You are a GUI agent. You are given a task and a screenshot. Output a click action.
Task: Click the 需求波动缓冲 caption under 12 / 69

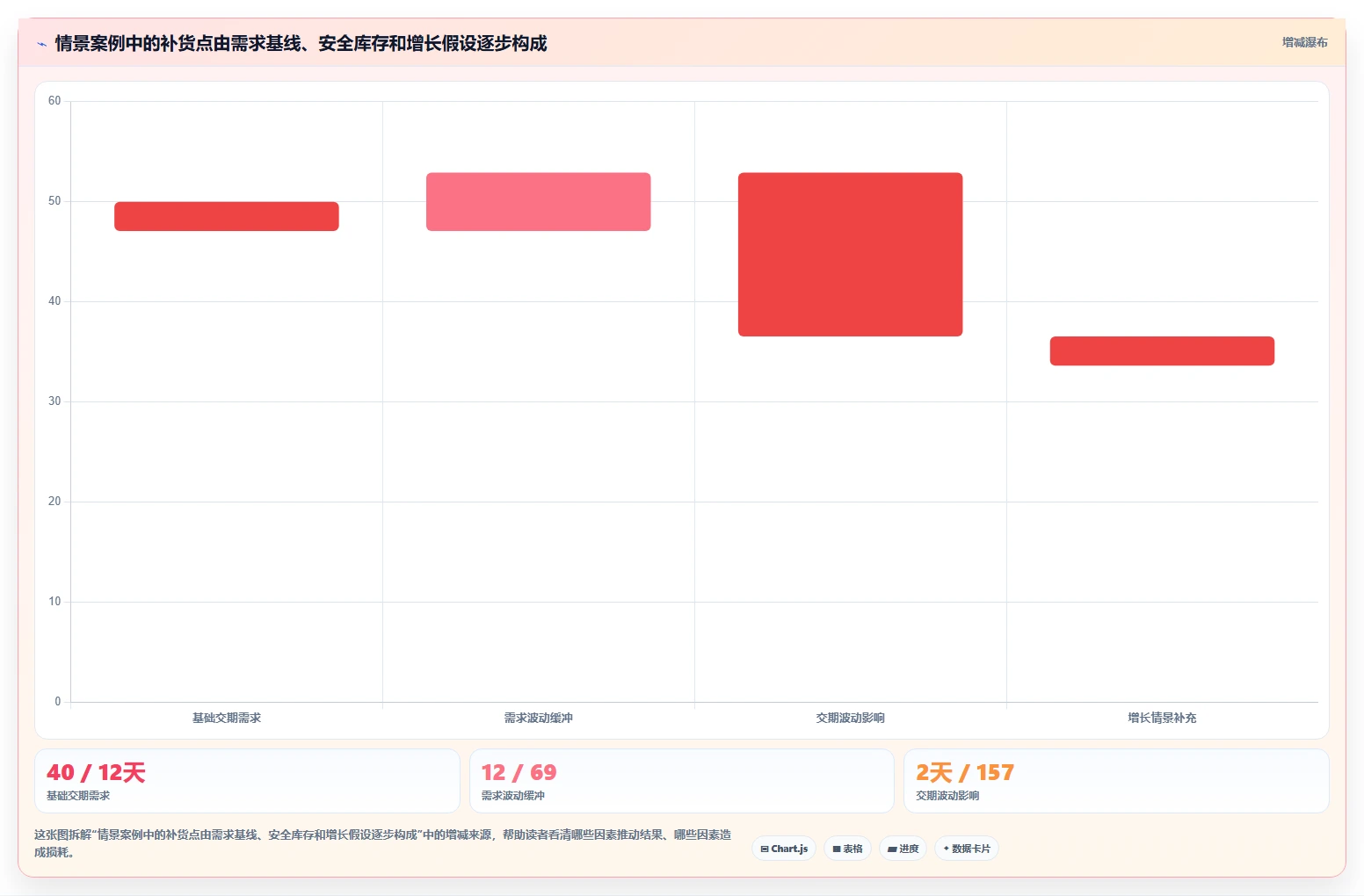pyautogui.click(x=513, y=796)
